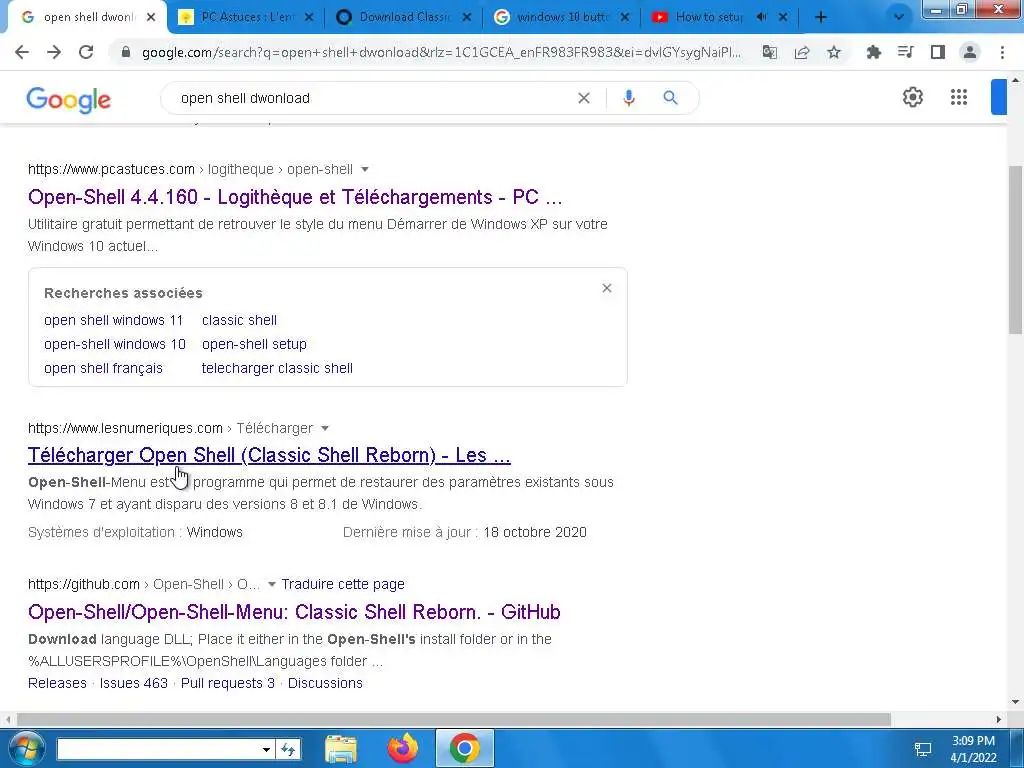
Task: Search open shell windows 11
Action: tap(114, 320)
